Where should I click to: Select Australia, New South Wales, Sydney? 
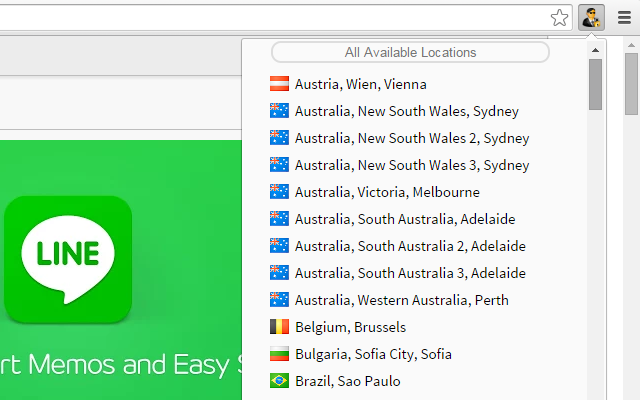point(407,111)
